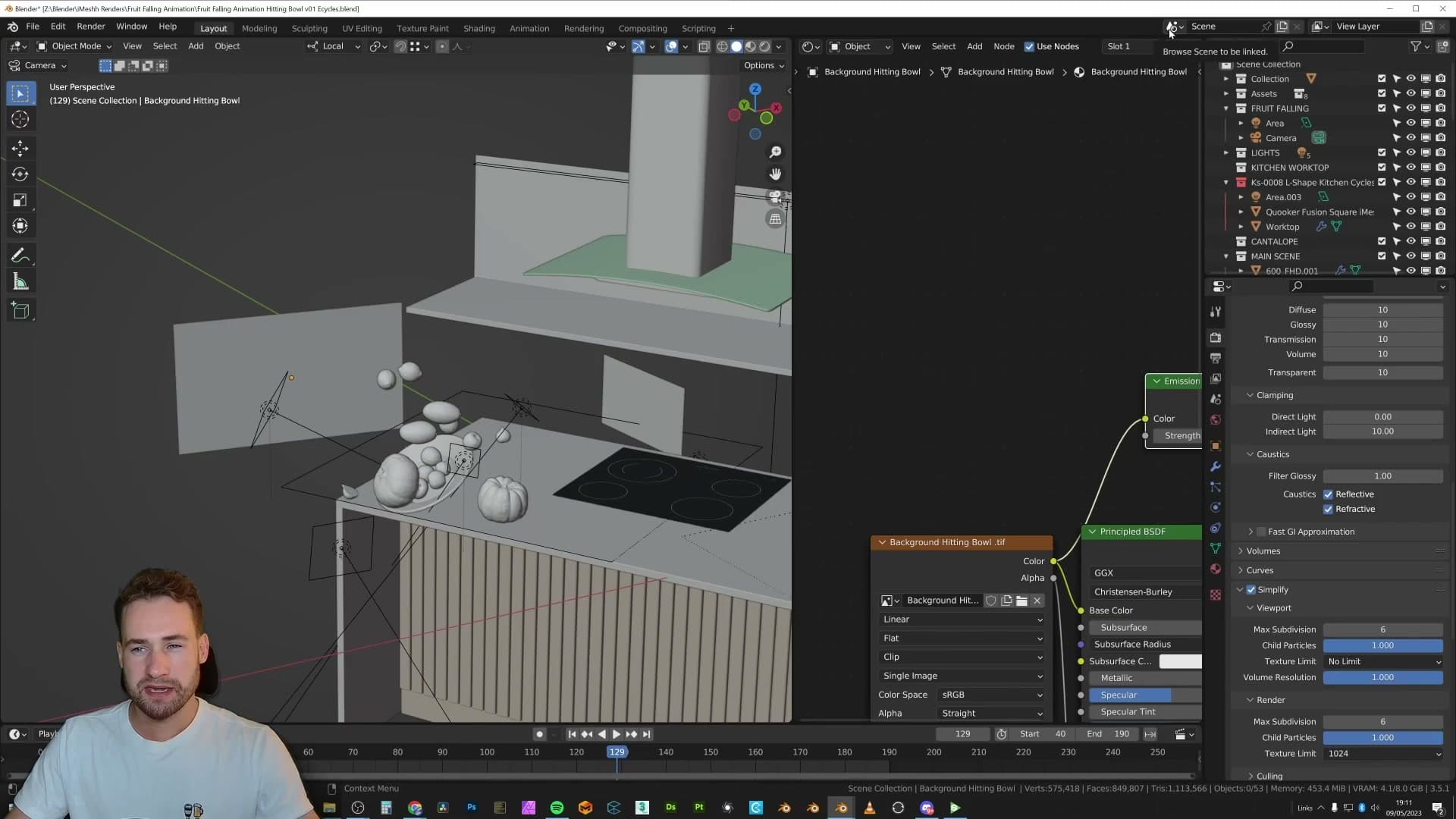Screen dimensions: 1456x819
Task: Open the Object Mode dropdown
Action: pyautogui.click(x=74, y=46)
